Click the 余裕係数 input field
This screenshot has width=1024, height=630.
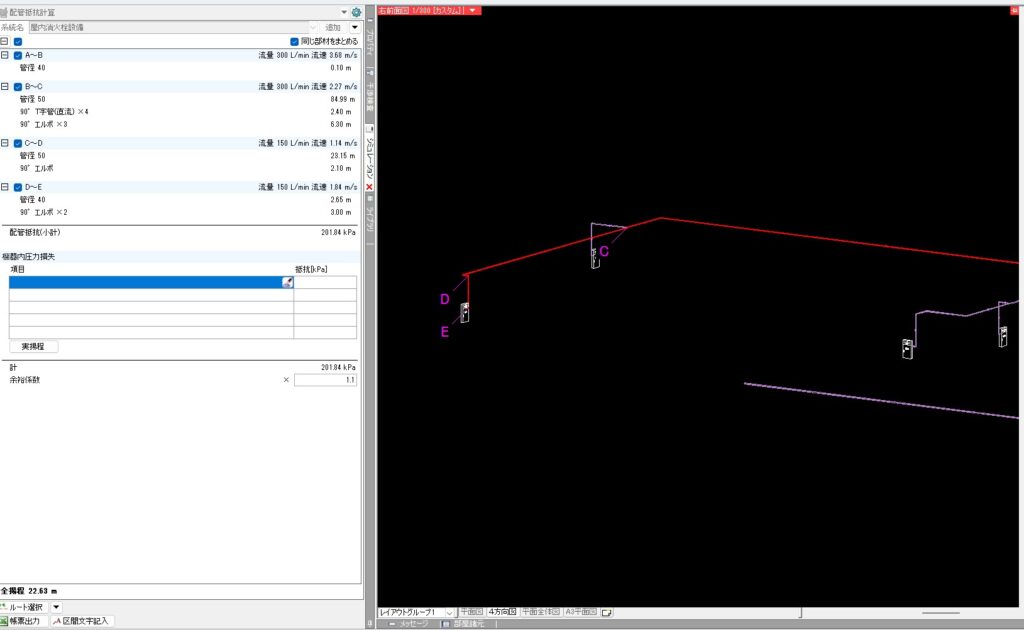point(324,380)
